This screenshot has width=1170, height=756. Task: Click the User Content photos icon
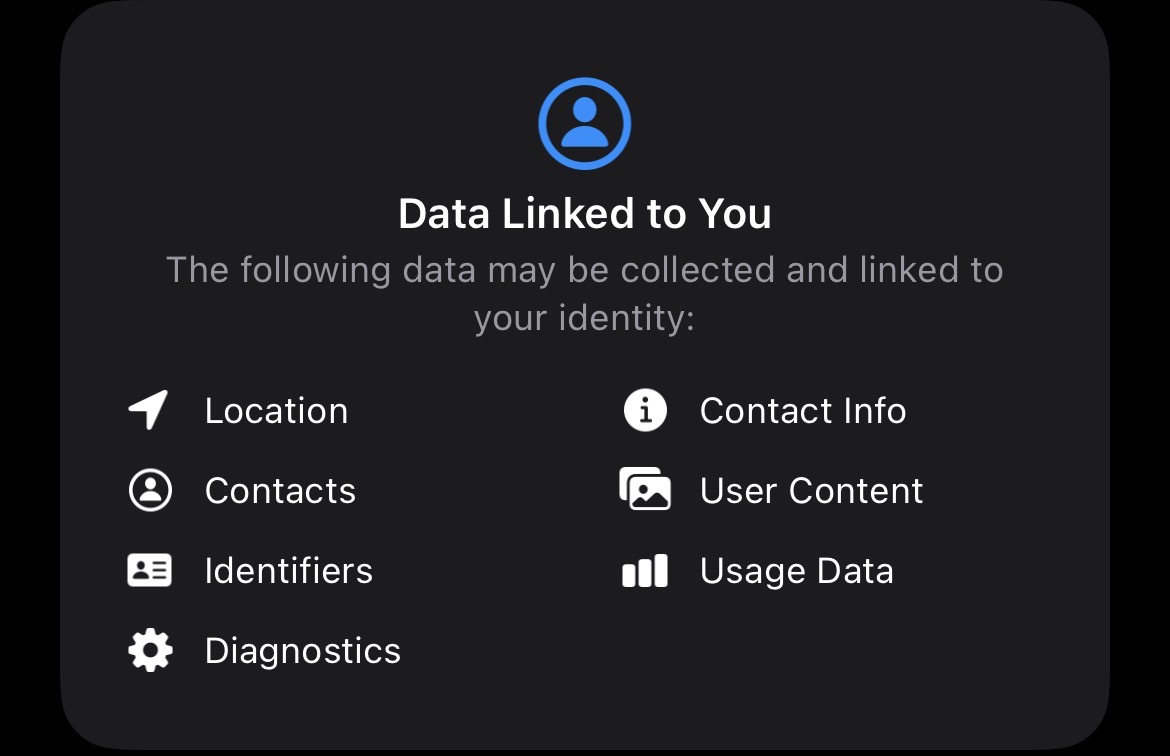coord(645,490)
